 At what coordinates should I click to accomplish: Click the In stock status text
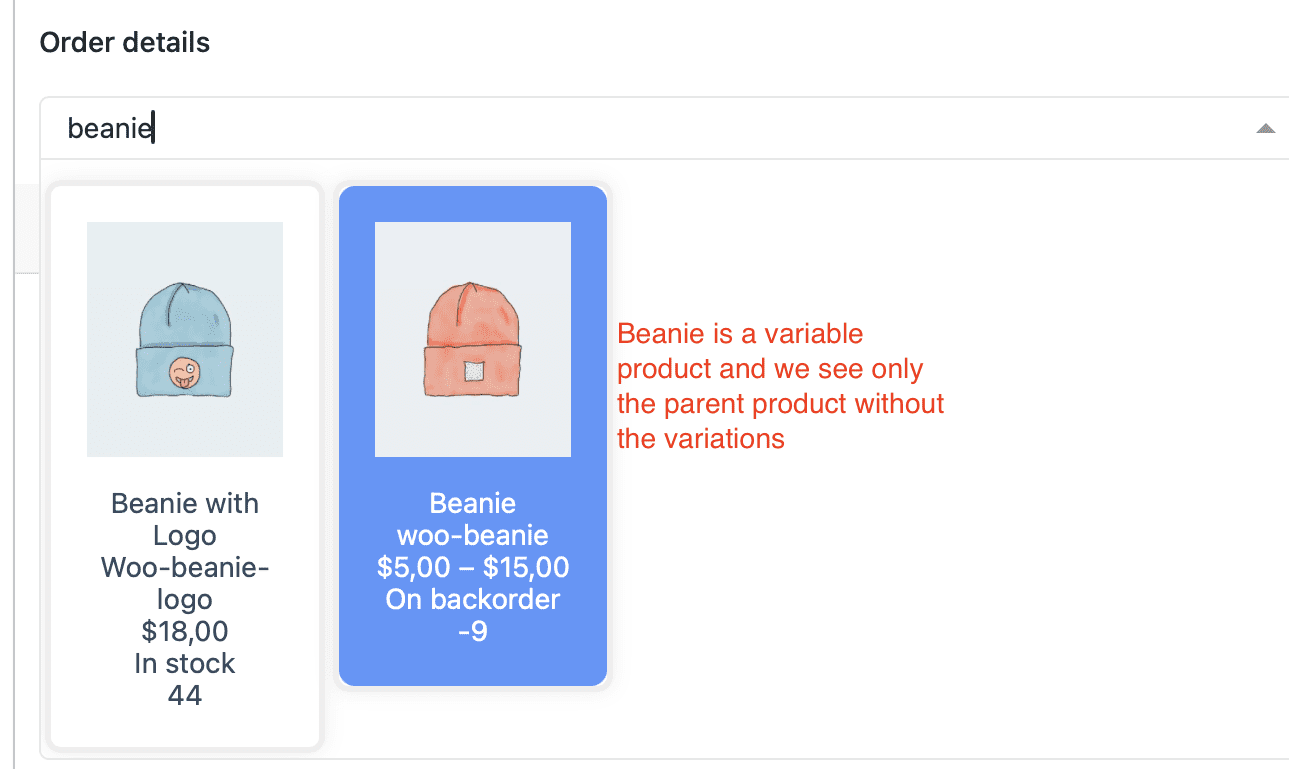point(184,663)
